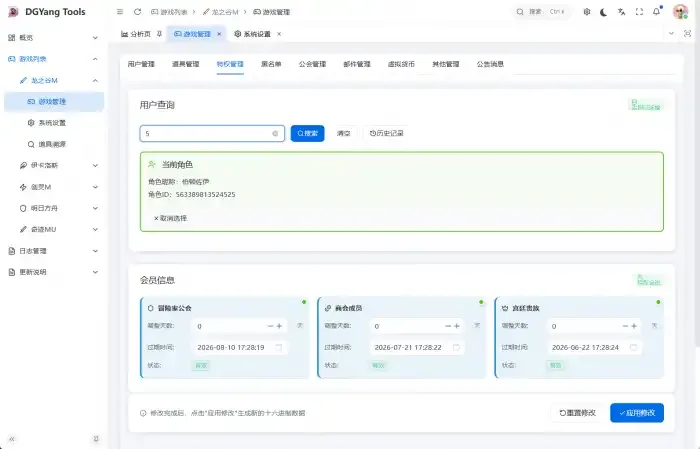Open the 历史记录 button

386,133
